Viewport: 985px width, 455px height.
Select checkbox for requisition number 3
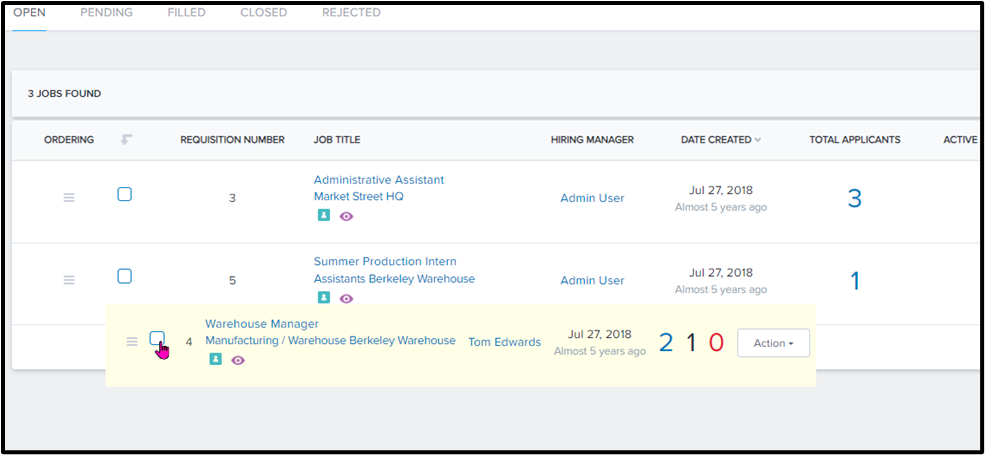coord(125,194)
